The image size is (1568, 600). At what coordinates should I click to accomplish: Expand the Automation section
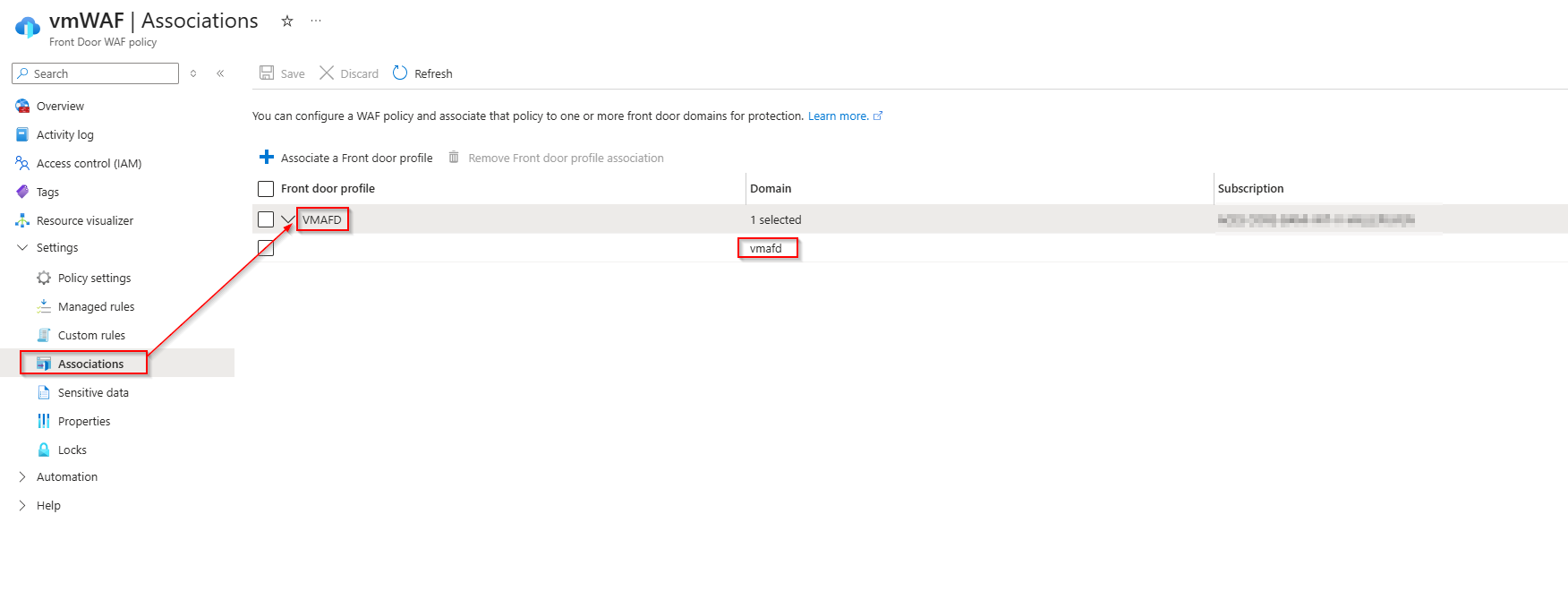pyautogui.click(x=22, y=476)
